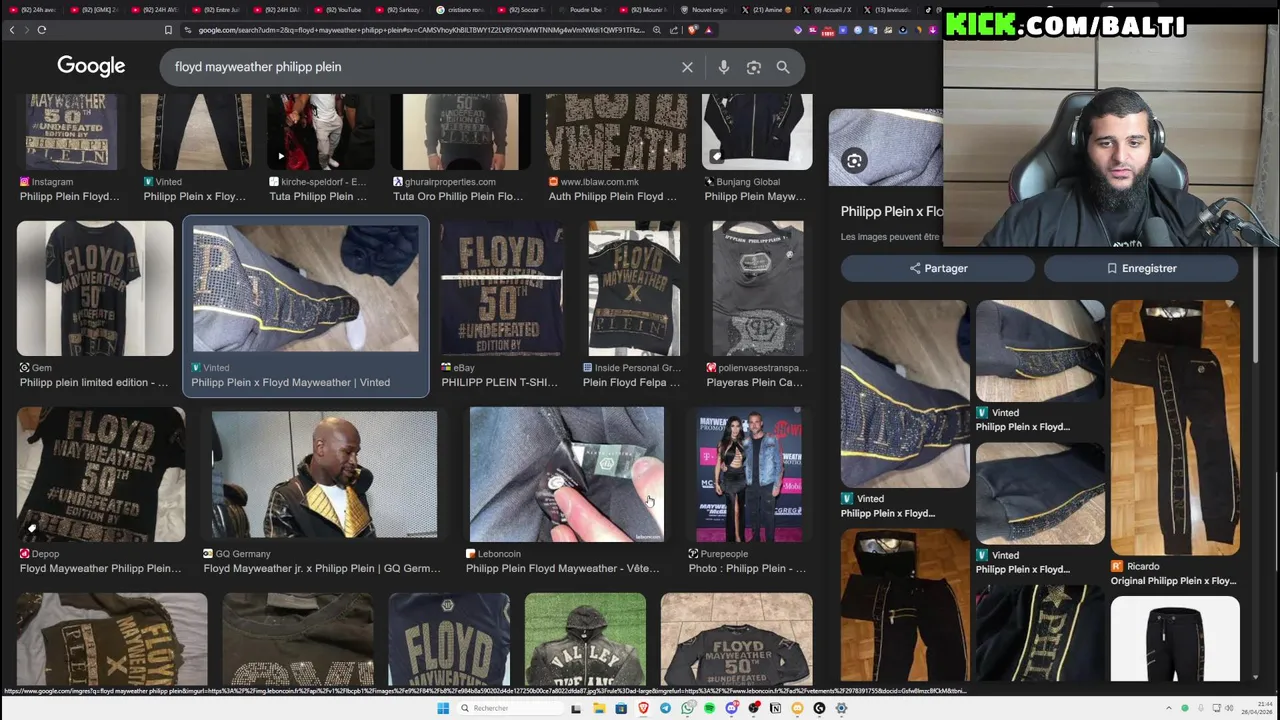The image size is (1280, 720).
Task: Switch to the Accueil / X browser tab
Action: (x=828, y=9)
